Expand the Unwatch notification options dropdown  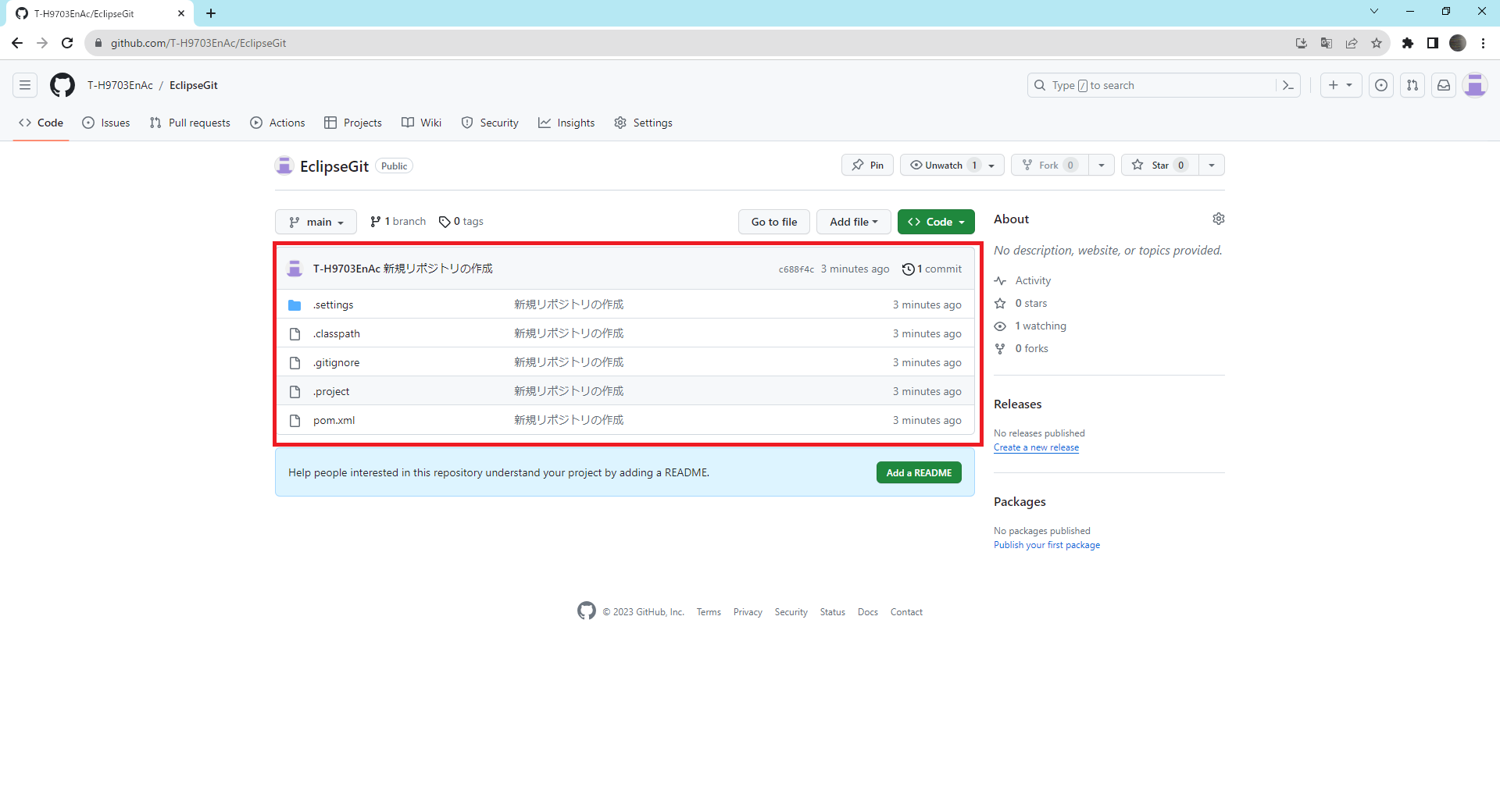(992, 165)
